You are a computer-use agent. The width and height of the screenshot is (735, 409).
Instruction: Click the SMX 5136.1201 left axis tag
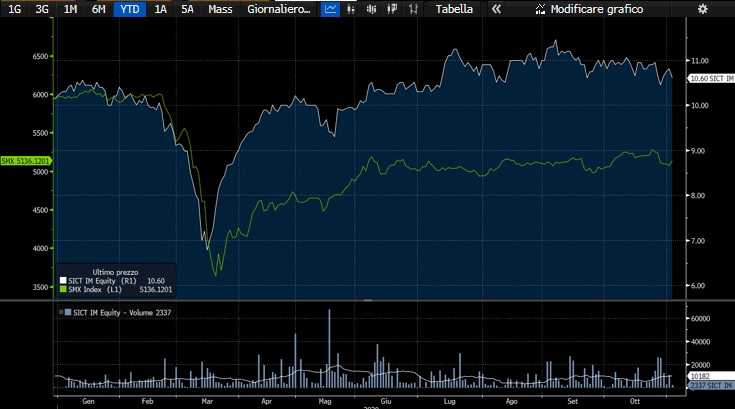click(25, 161)
